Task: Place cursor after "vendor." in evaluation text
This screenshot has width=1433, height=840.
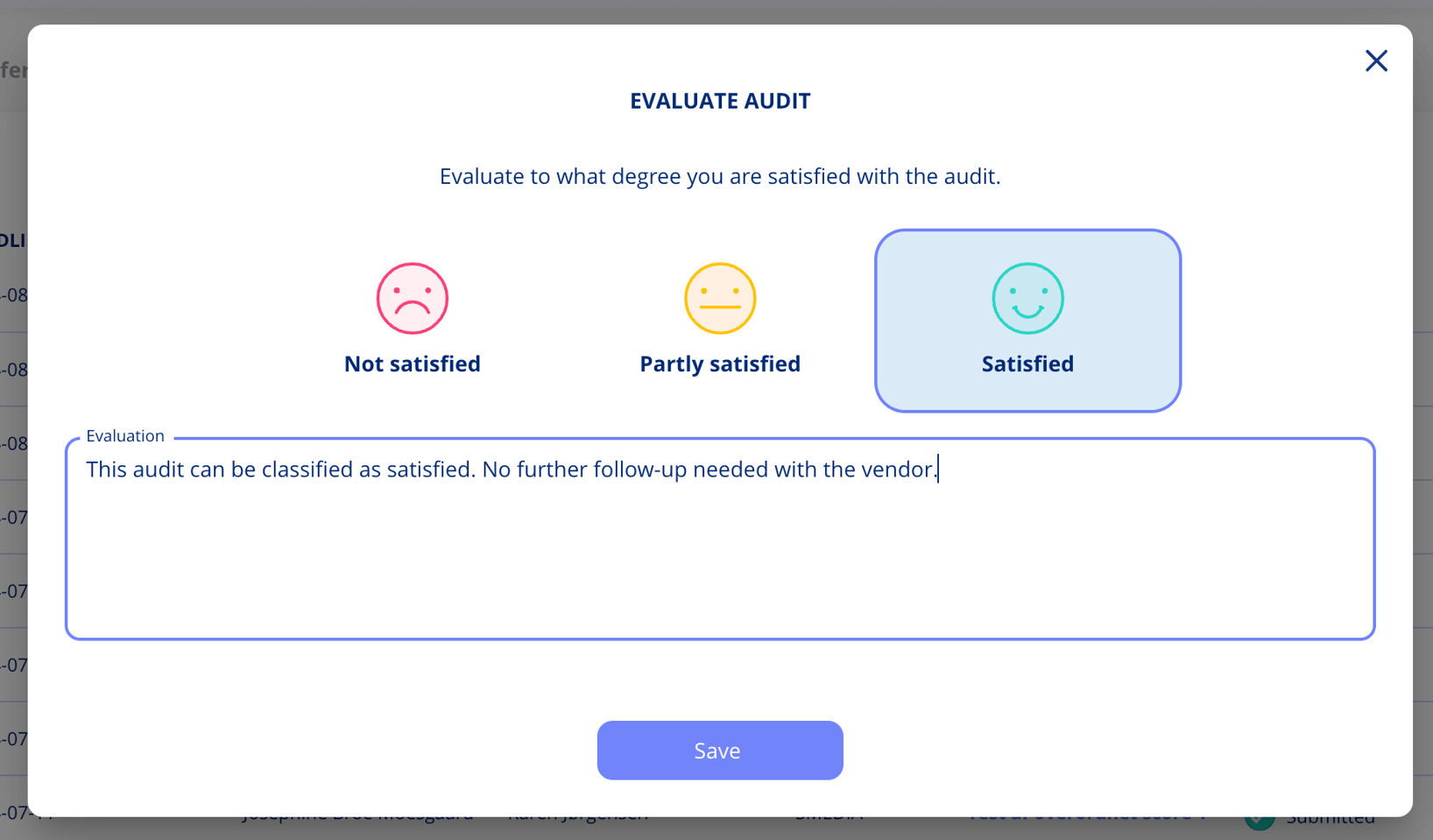Action: 939,469
